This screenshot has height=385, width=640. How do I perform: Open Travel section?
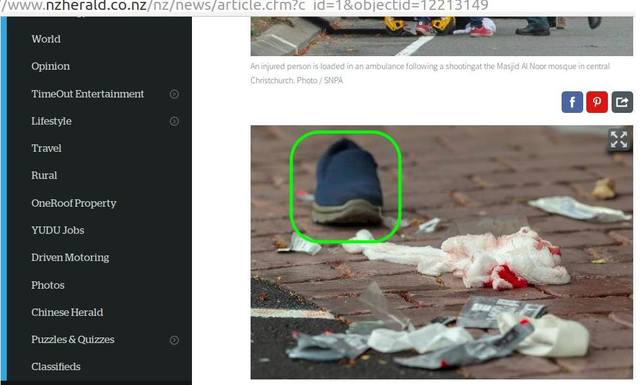(x=47, y=148)
